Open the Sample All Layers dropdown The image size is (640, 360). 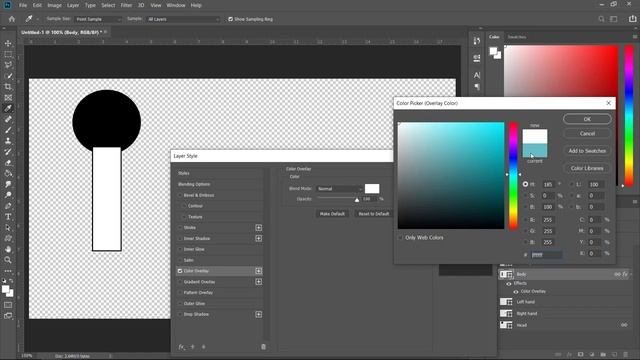(182, 19)
